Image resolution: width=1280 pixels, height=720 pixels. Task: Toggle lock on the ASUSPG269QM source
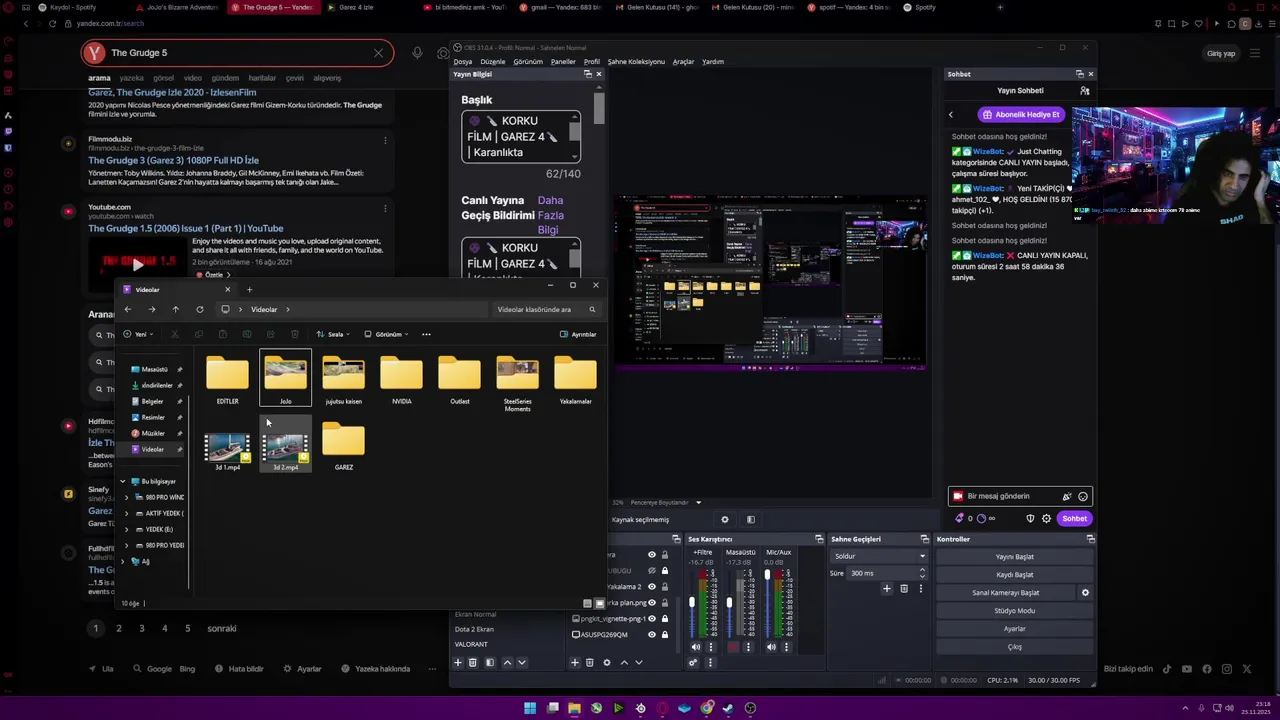pos(664,634)
